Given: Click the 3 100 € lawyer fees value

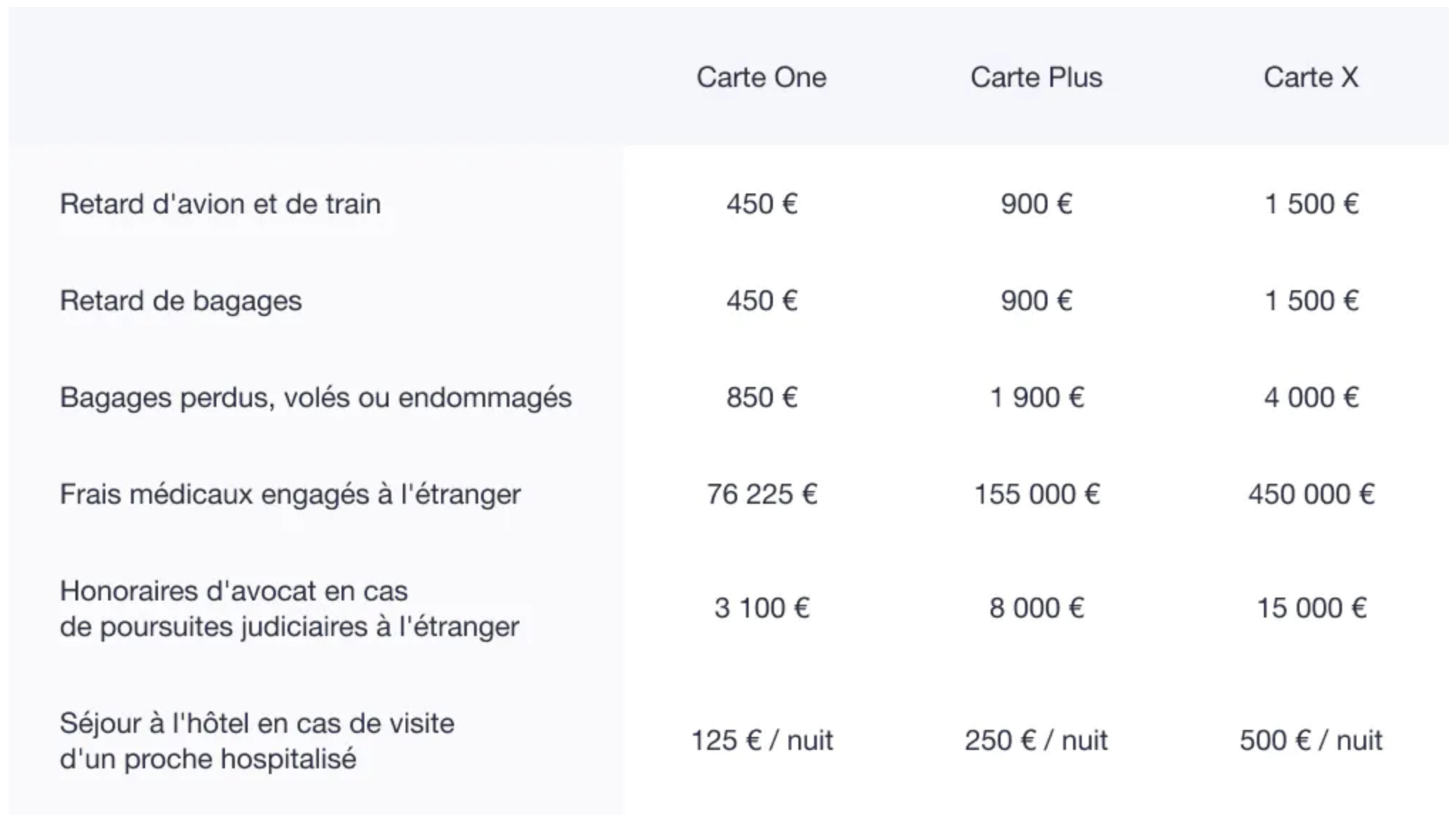Looking at the screenshot, I should pos(761,608).
